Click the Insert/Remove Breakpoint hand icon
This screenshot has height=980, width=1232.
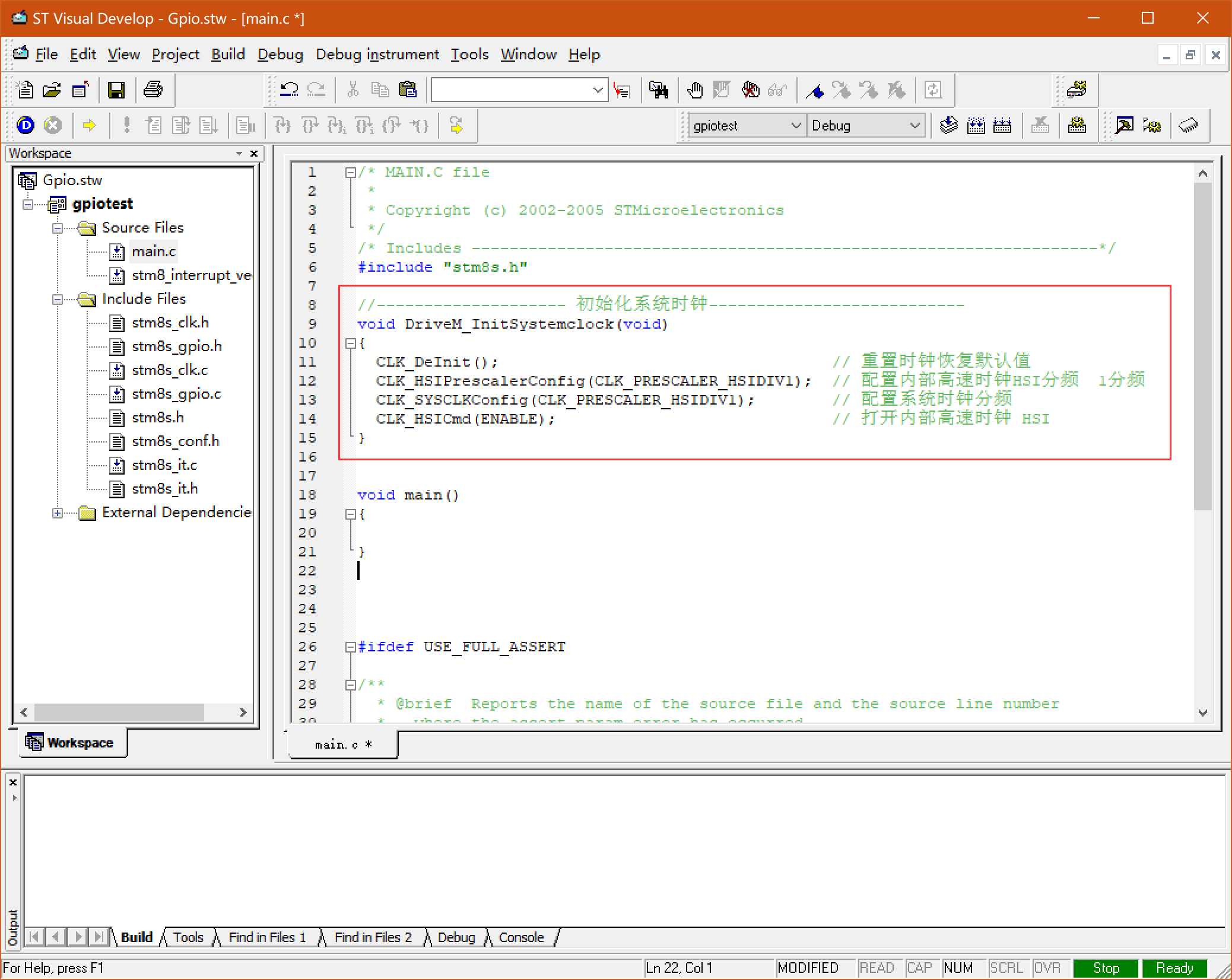(x=695, y=90)
